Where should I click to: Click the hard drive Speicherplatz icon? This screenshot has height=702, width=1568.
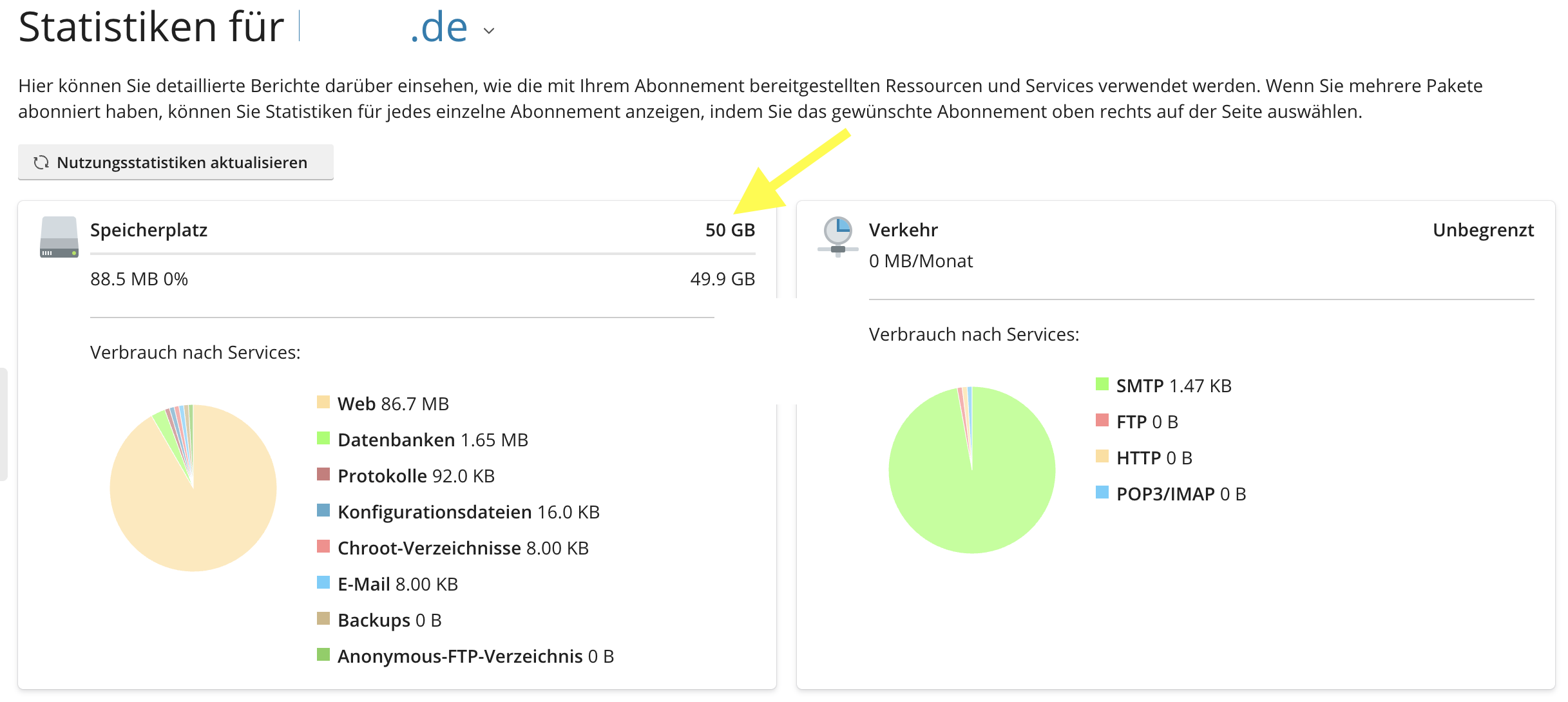point(59,237)
